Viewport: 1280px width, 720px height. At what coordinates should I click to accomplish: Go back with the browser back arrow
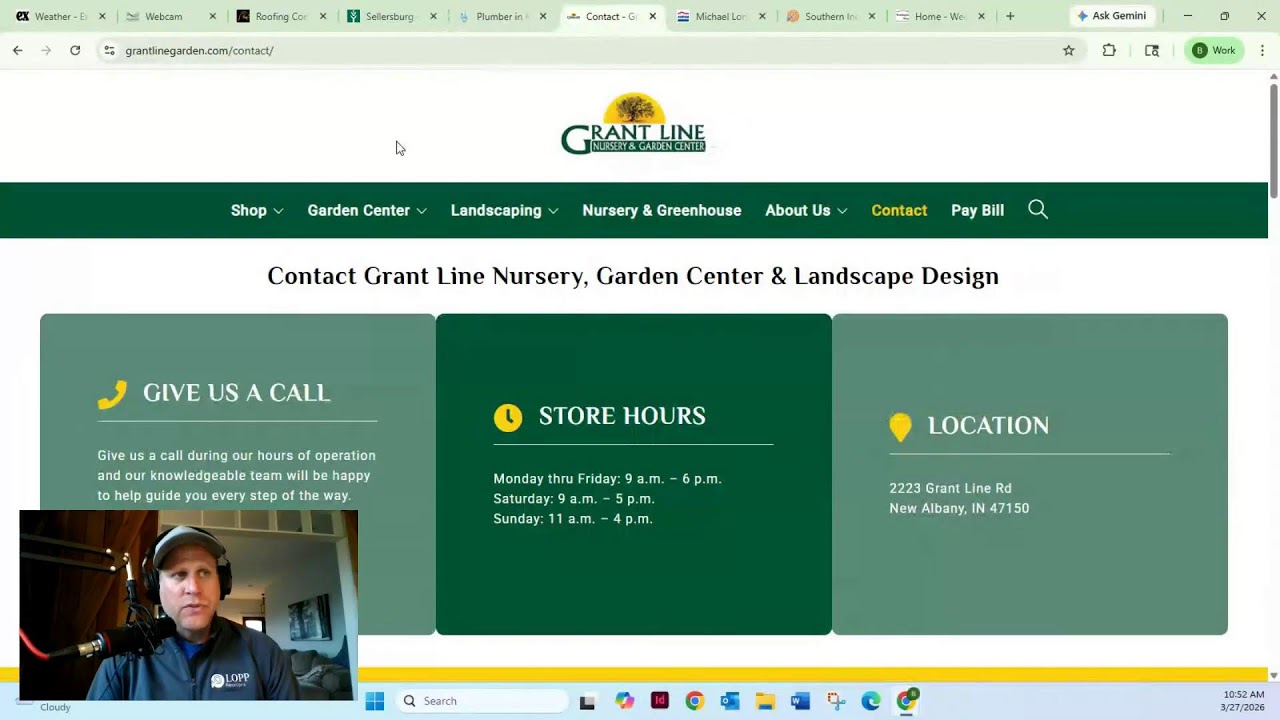click(18, 50)
